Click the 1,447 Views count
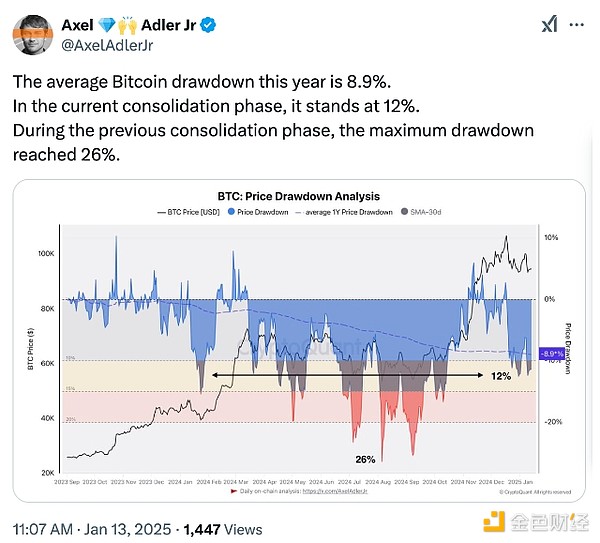 223,530
